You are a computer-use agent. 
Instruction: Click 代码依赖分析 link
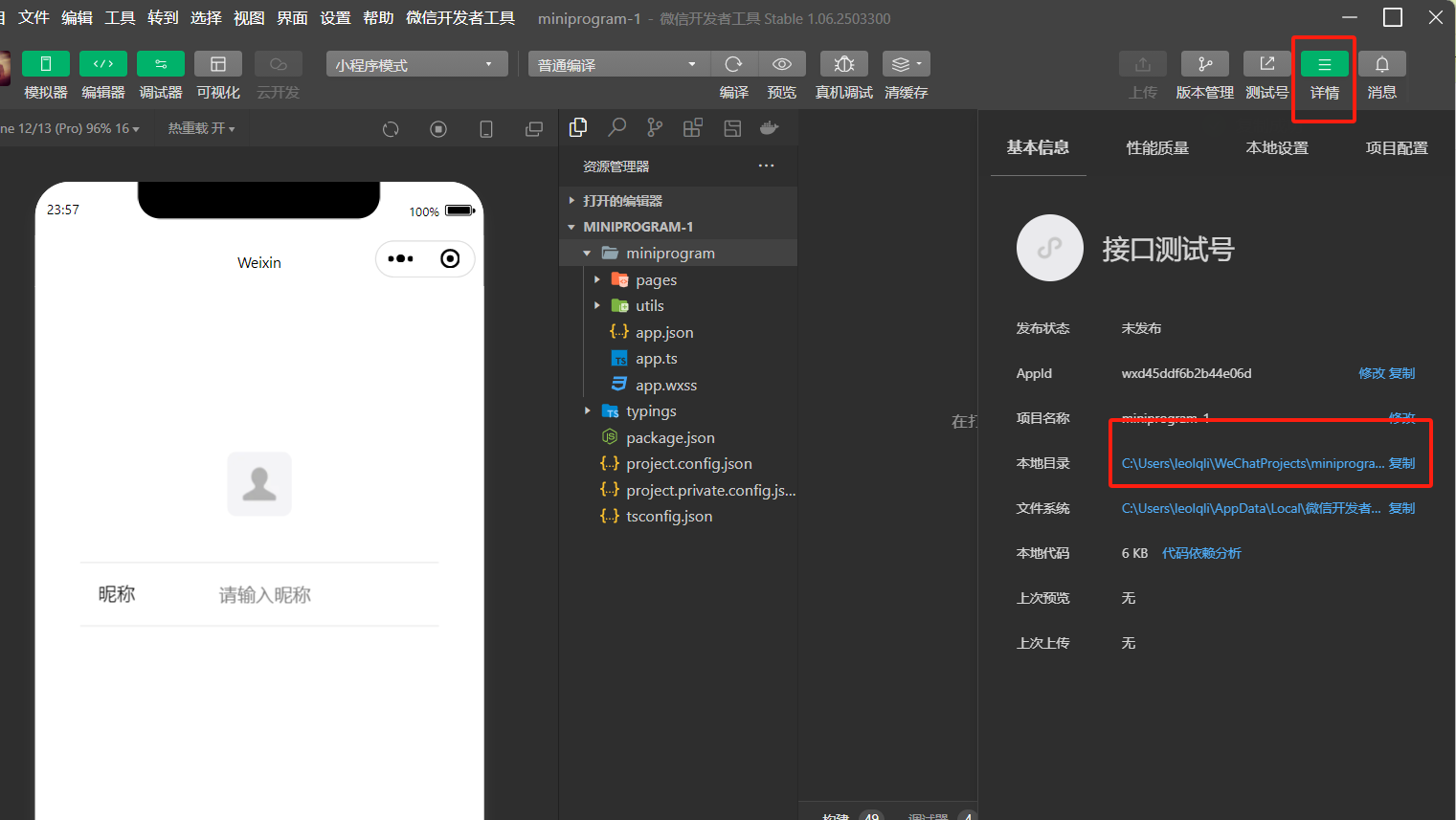(x=1201, y=553)
